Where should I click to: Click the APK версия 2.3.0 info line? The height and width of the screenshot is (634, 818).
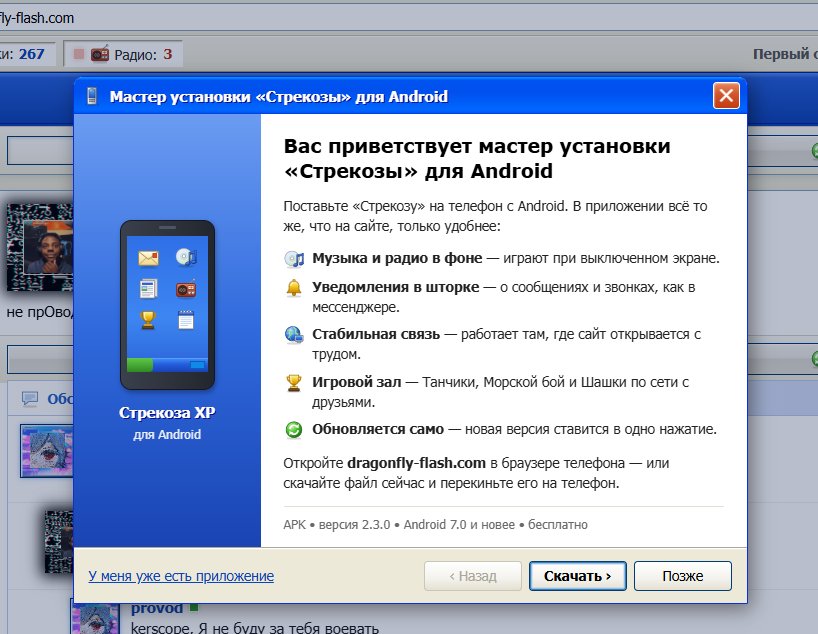[x=435, y=524]
